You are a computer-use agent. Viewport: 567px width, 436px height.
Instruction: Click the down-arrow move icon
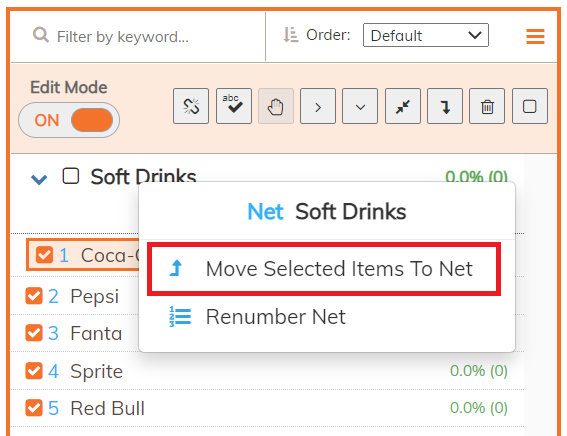point(445,106)
